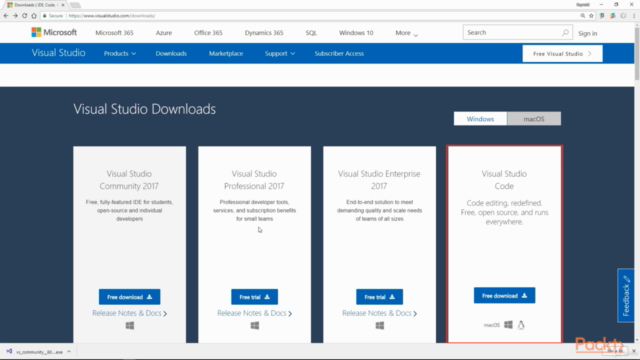Select the Downloads browser tab
Screen dimensions: 640x360
[x=36, y=5]
